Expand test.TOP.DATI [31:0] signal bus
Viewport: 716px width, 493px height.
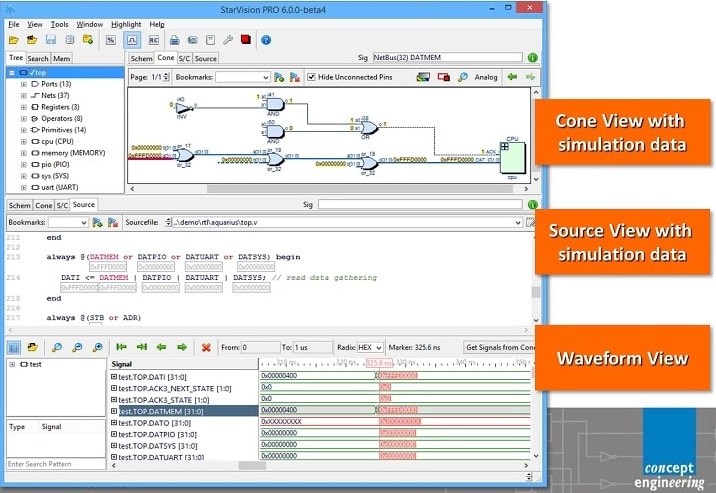114,377
